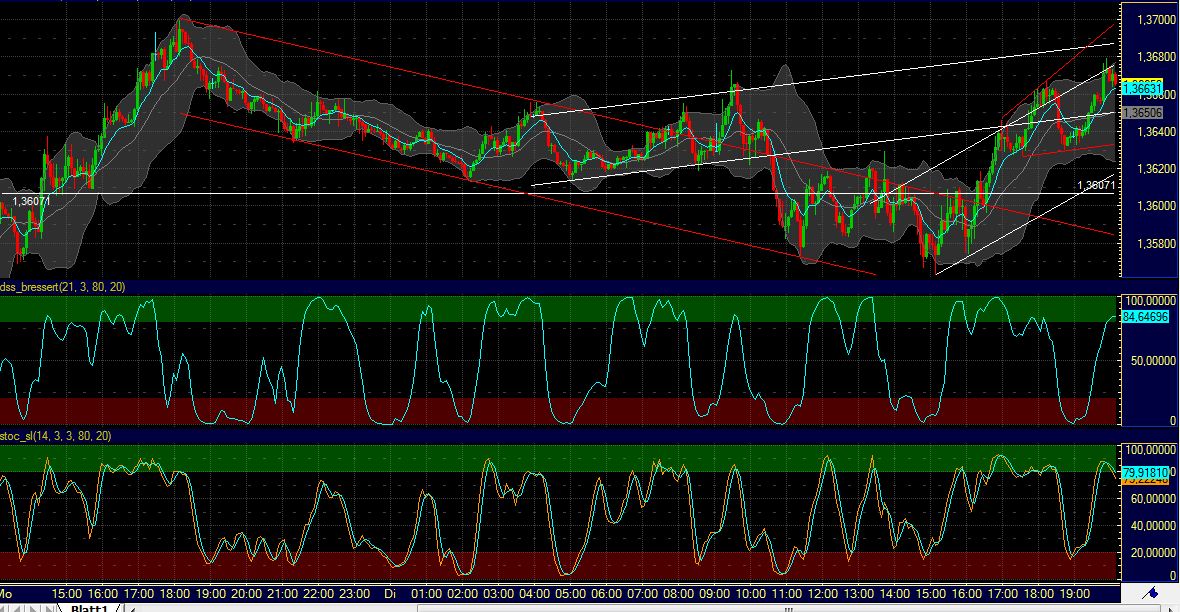
Task: Click the highlighted current price box 1.36631
Action: pos(1145,88)
